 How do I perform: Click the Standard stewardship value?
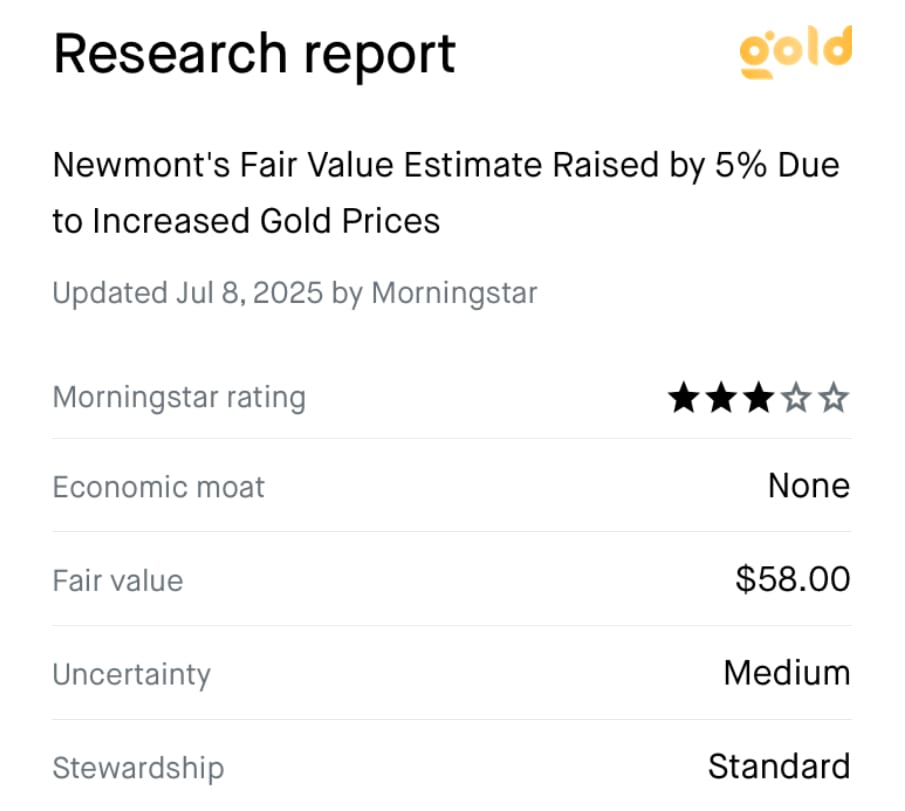[779, 767]
